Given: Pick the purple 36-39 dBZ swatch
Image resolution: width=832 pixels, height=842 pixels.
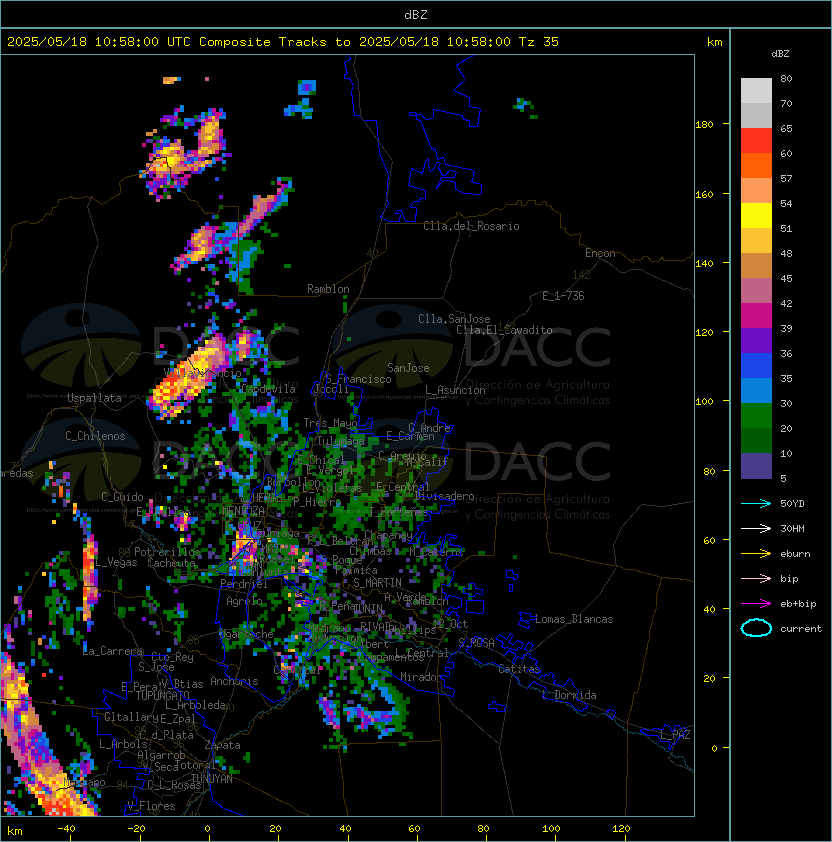Looking at the screenshot, I should coord(756,341).
